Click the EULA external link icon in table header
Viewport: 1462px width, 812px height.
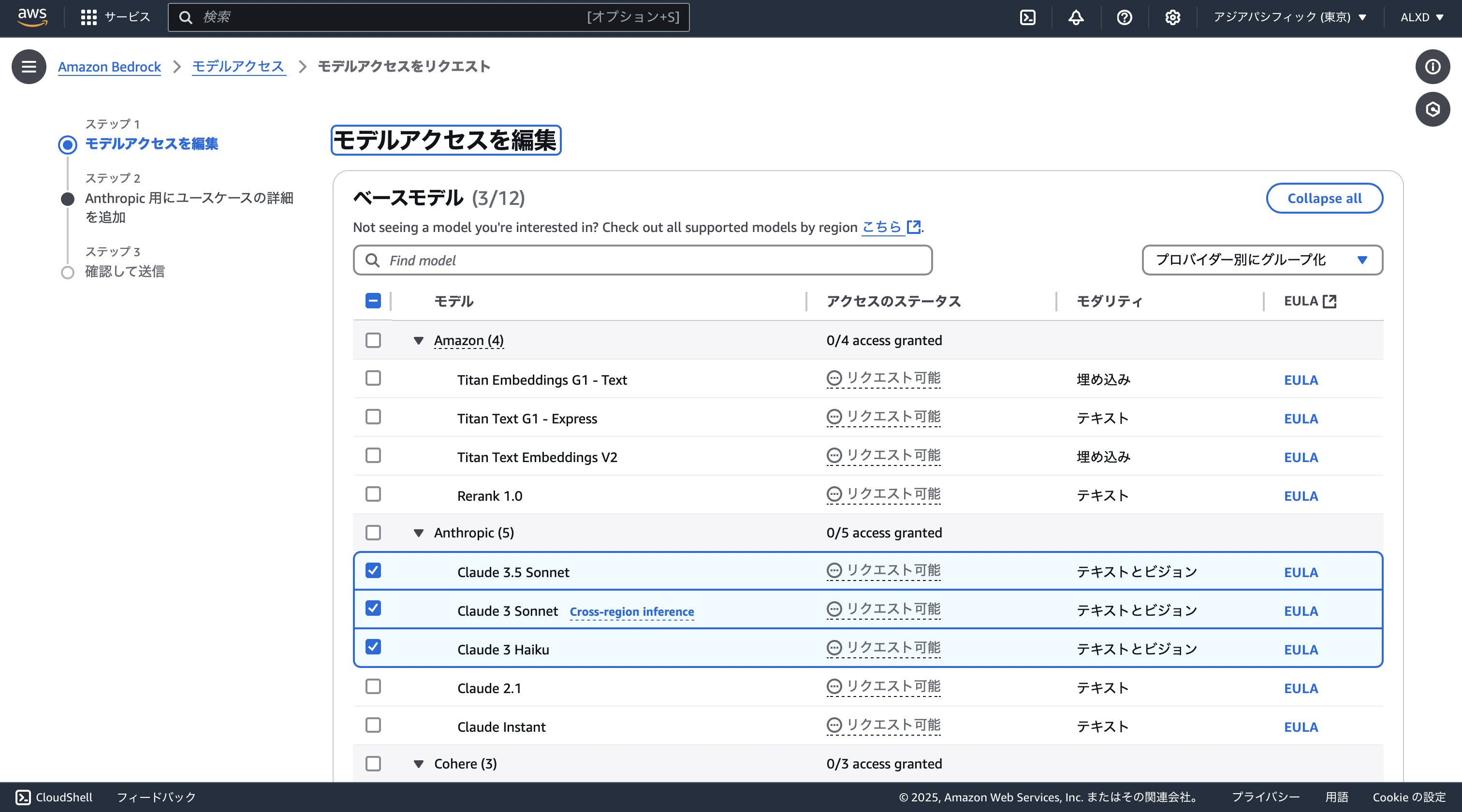tap(1329, 301)
